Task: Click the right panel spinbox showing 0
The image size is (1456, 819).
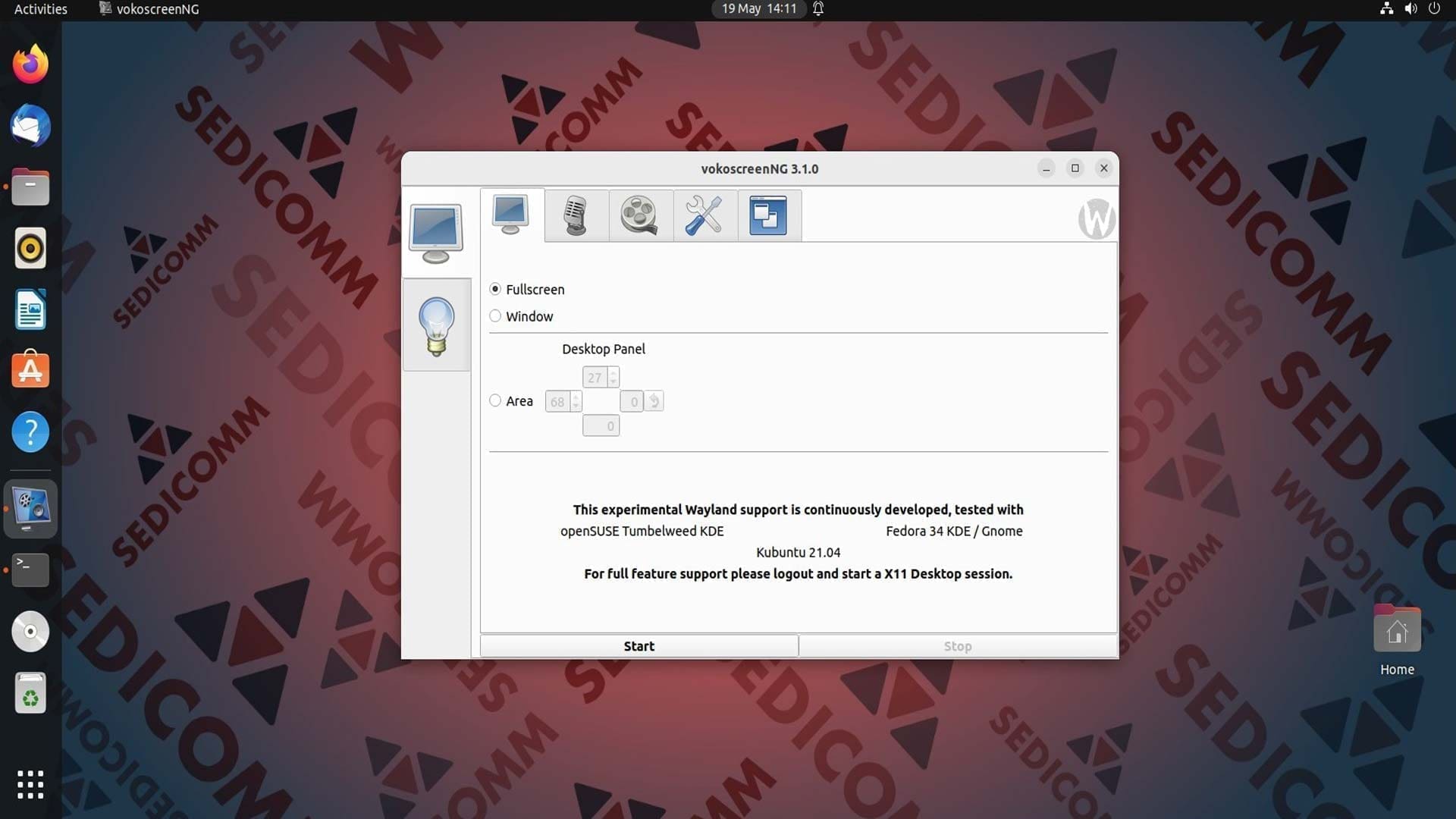Action: (x=632, y=401)
